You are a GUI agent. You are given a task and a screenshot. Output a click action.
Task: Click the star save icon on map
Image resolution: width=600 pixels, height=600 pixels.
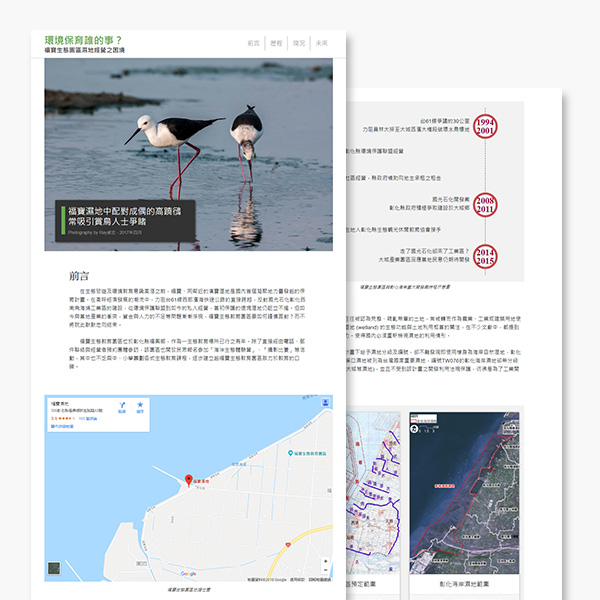[141, 407]
